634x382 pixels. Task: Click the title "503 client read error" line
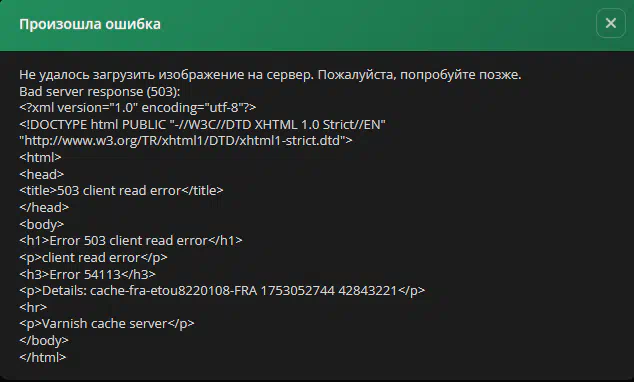pyautogui.click(x=121, y=190)
